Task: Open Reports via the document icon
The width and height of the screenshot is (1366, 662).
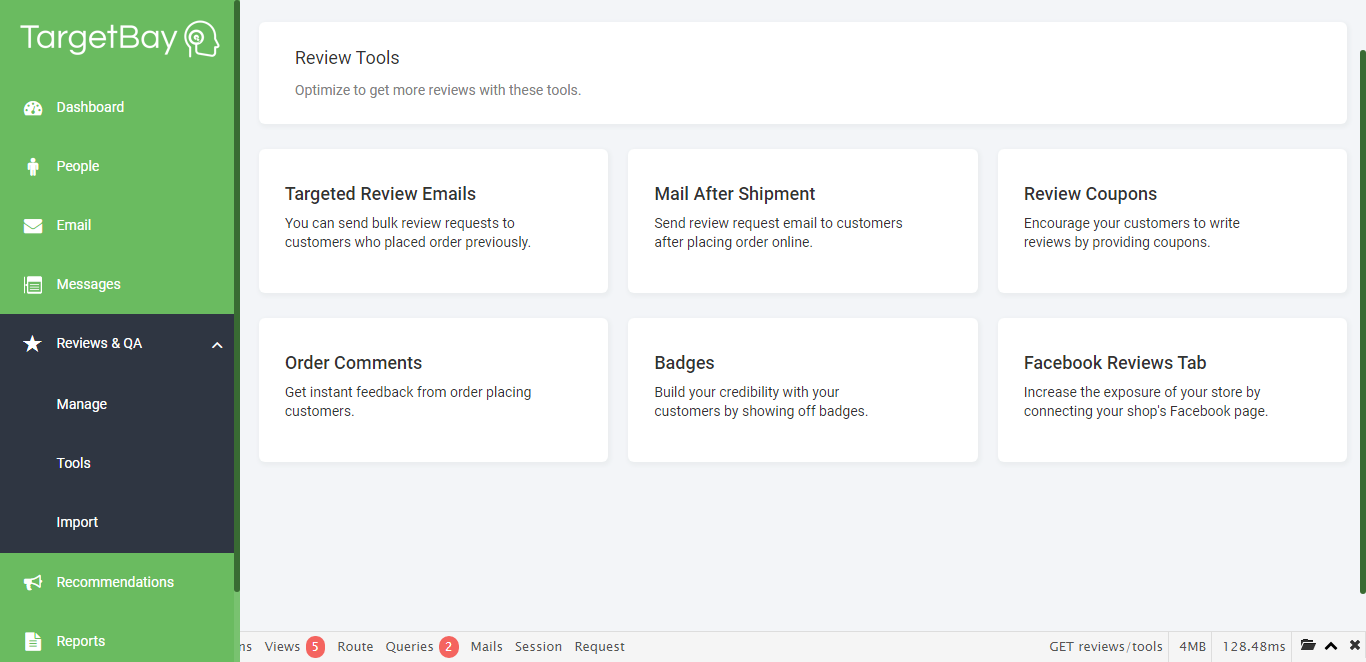Action: coord(31,641)
